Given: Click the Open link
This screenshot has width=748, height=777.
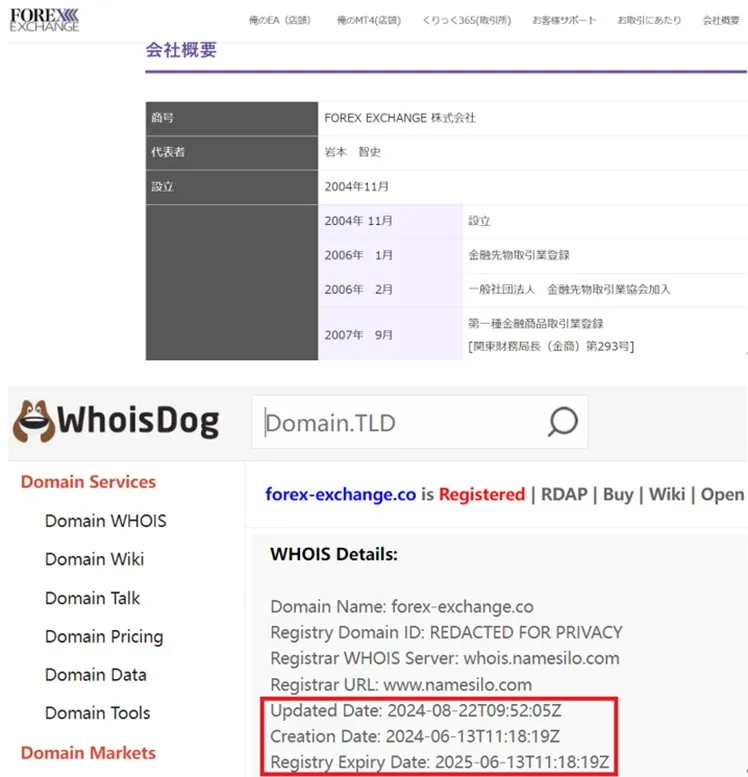Looking at the screenshot, I should (722, 495).
